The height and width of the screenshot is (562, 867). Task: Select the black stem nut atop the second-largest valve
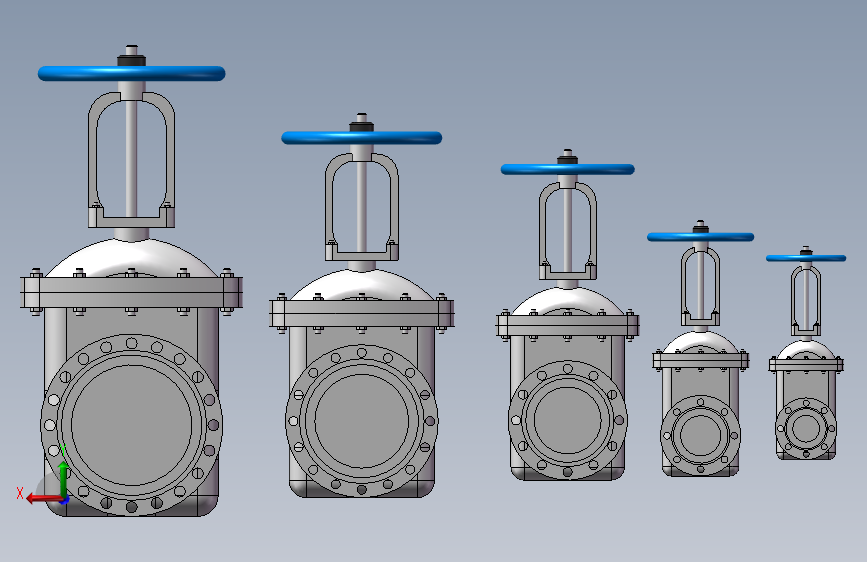click(362, 126)
